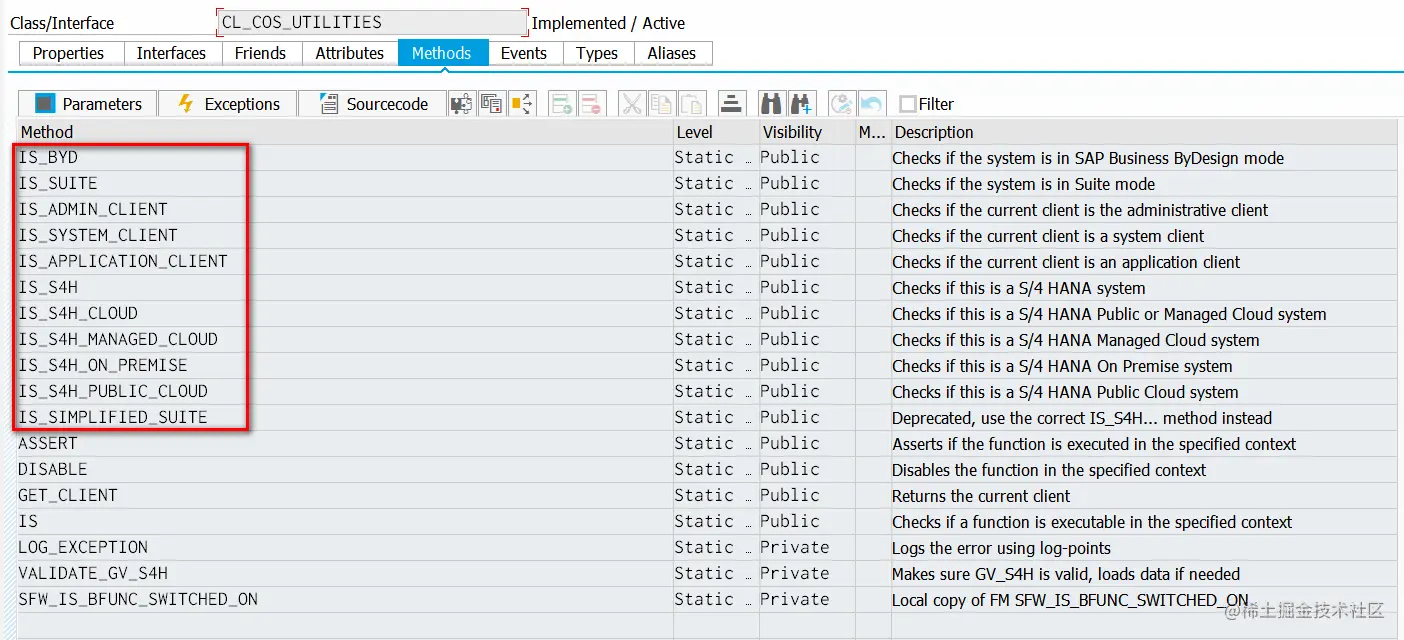This screenshot has width=1404, height=640.
Task: Select the IS_BYD method row
Action: (x=345, y=158)
